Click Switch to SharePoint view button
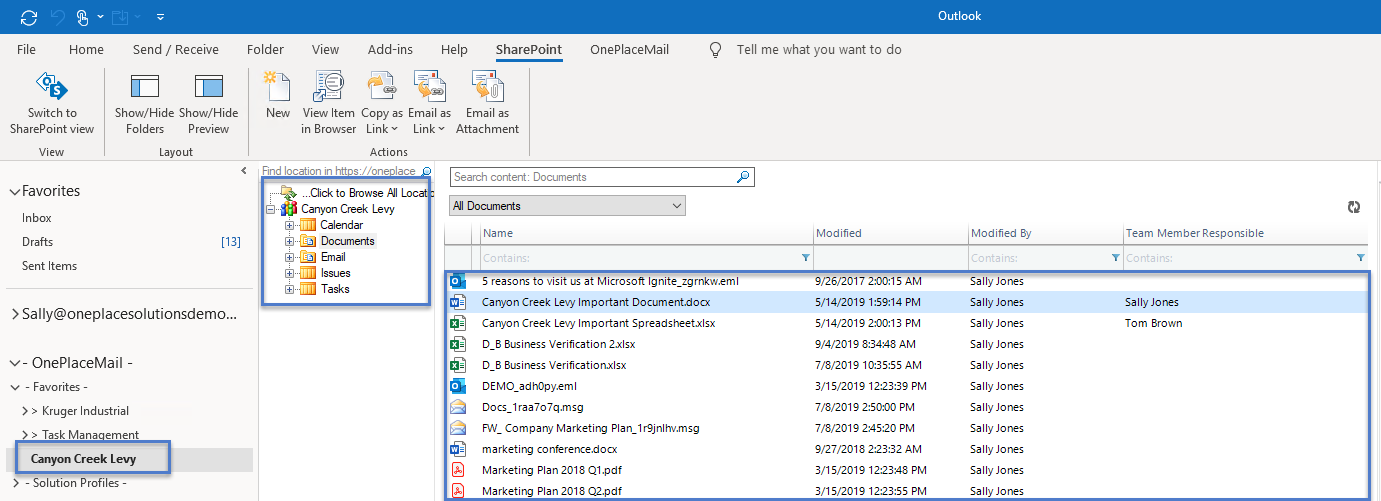1381x501 pixels. click(52, 103)
